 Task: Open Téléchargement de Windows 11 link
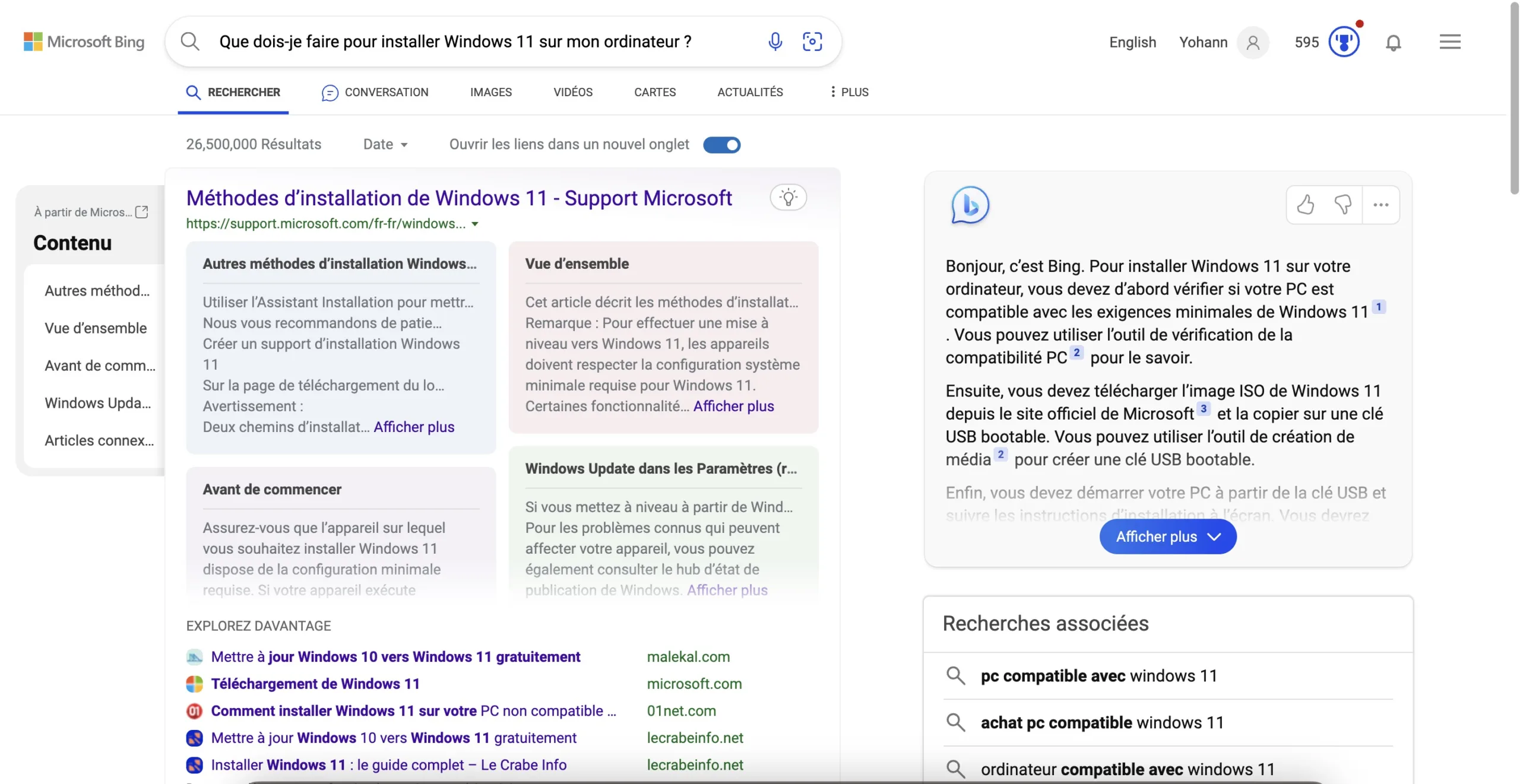(x=315, y=684)
